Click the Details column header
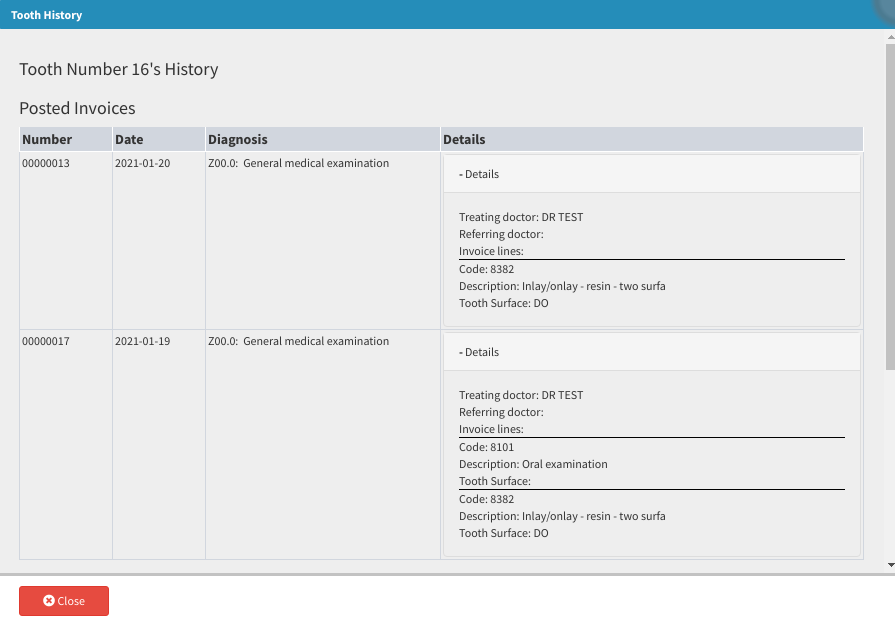 (464, 140)
